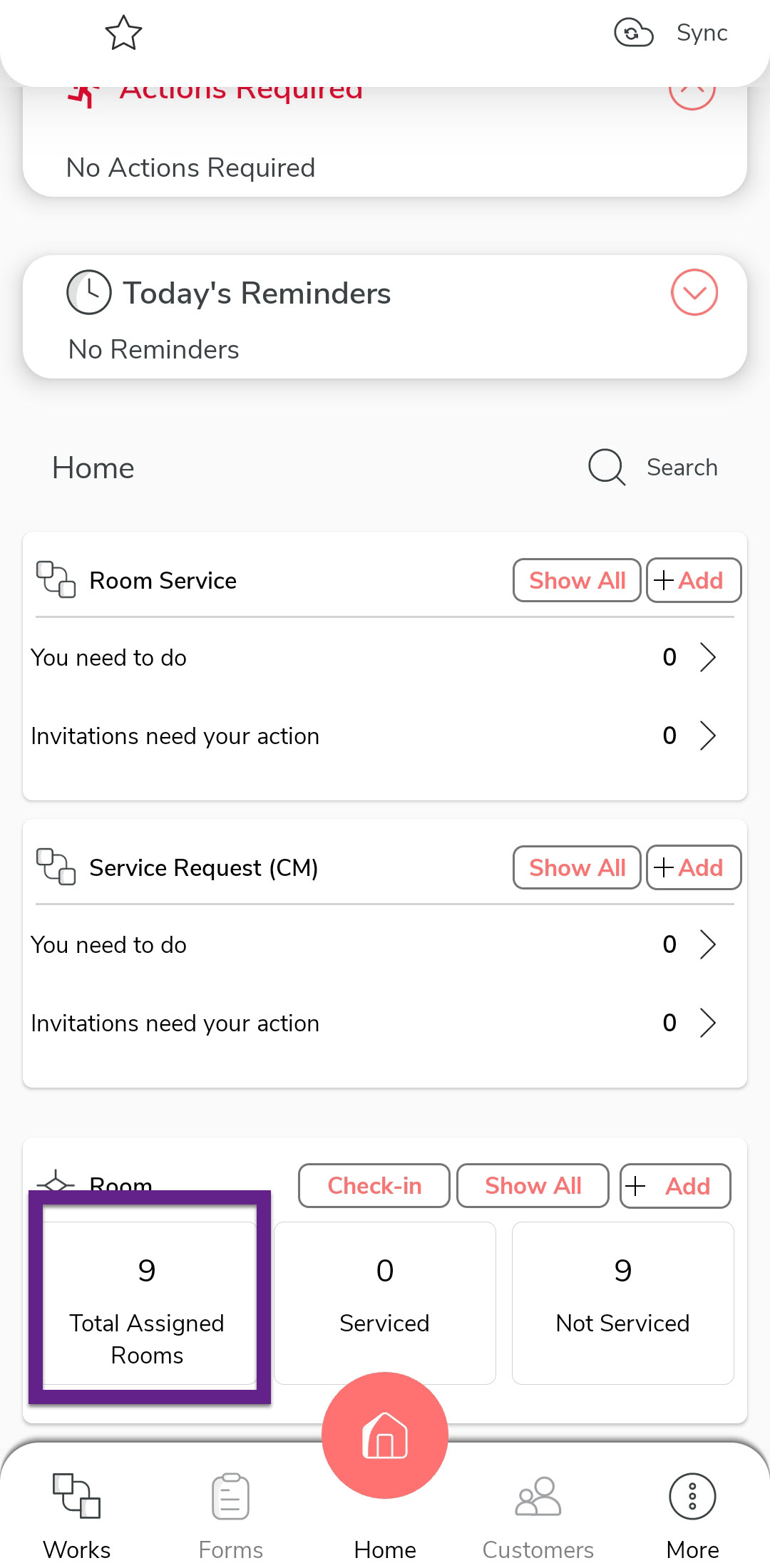Open the More options icon
Image resolution: width=770 pixels, height=1568 pixels.
click(692, 1497)
